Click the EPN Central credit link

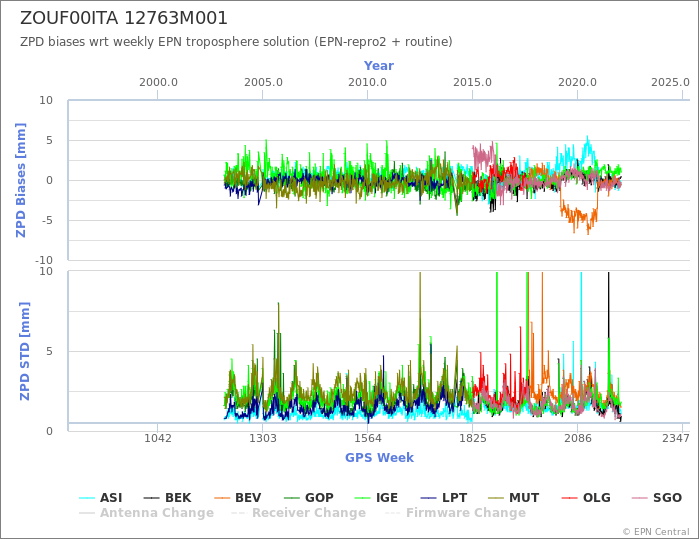point(656,532)
